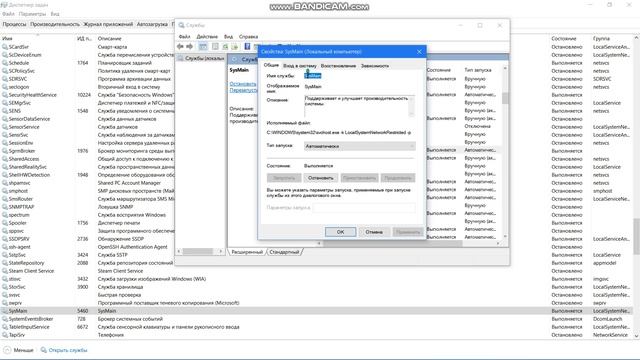Open File menu in Task Manager
Viewport: 640px width, 360px height.
pyautogui.click(x=8, y=14)
